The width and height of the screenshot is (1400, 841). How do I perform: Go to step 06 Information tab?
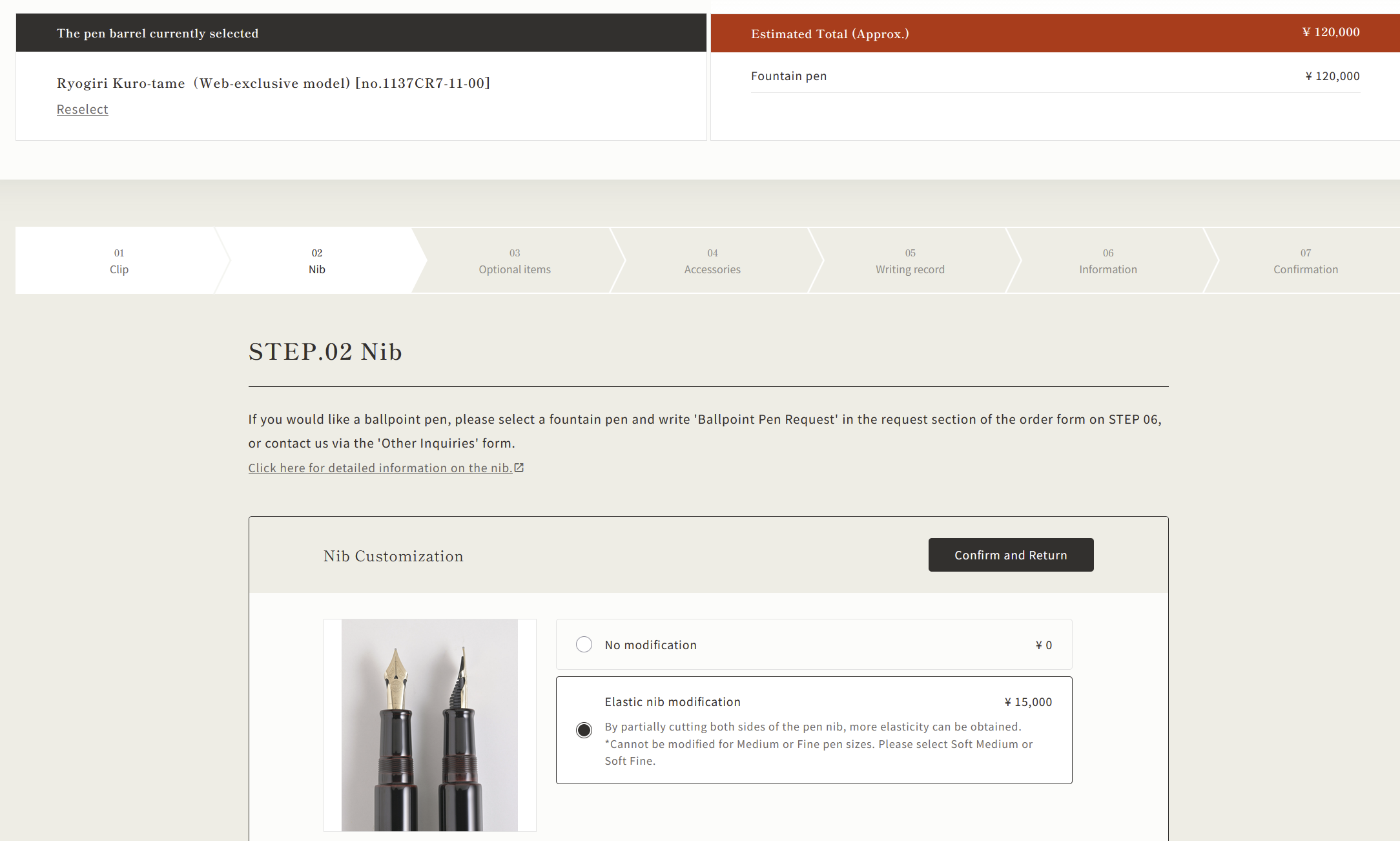coord(1108,260)
